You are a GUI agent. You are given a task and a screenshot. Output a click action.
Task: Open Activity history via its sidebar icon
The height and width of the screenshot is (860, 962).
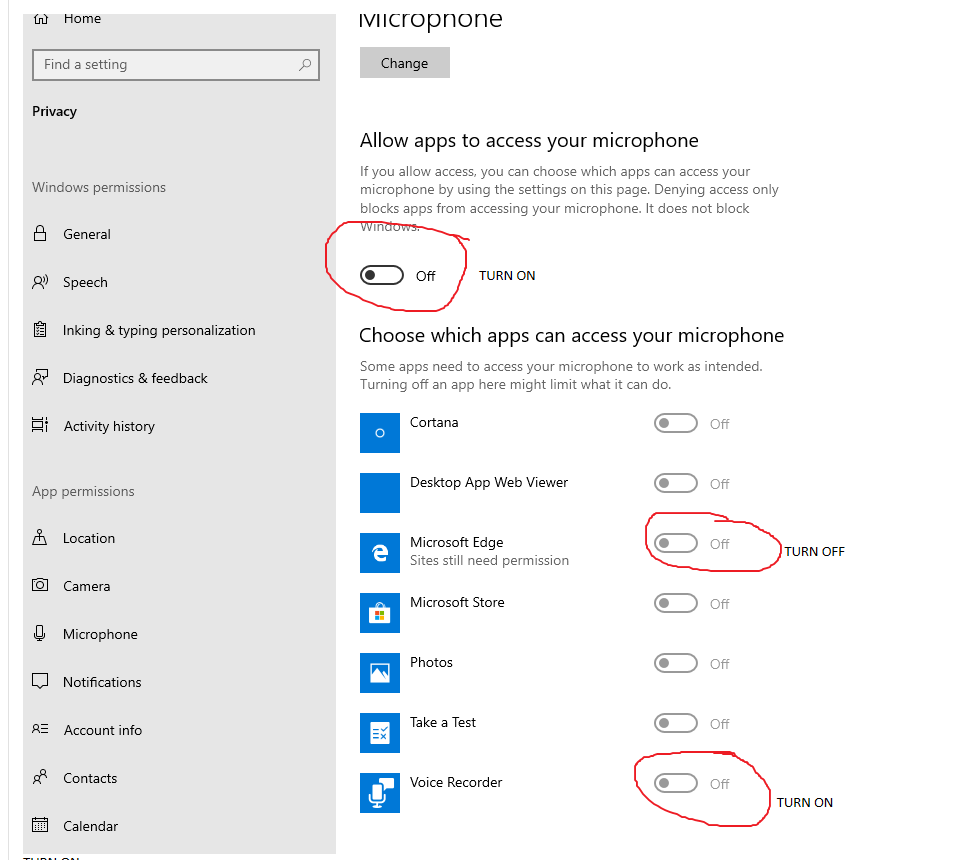click(40, 426)
